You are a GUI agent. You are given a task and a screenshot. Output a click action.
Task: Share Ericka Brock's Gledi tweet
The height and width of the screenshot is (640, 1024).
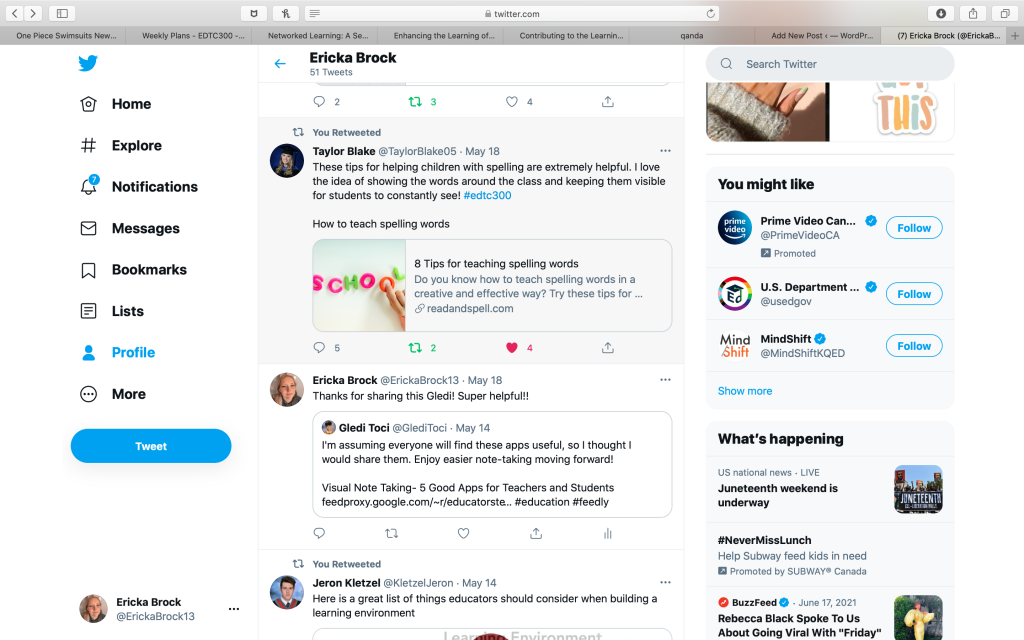(x=536, y=533)
